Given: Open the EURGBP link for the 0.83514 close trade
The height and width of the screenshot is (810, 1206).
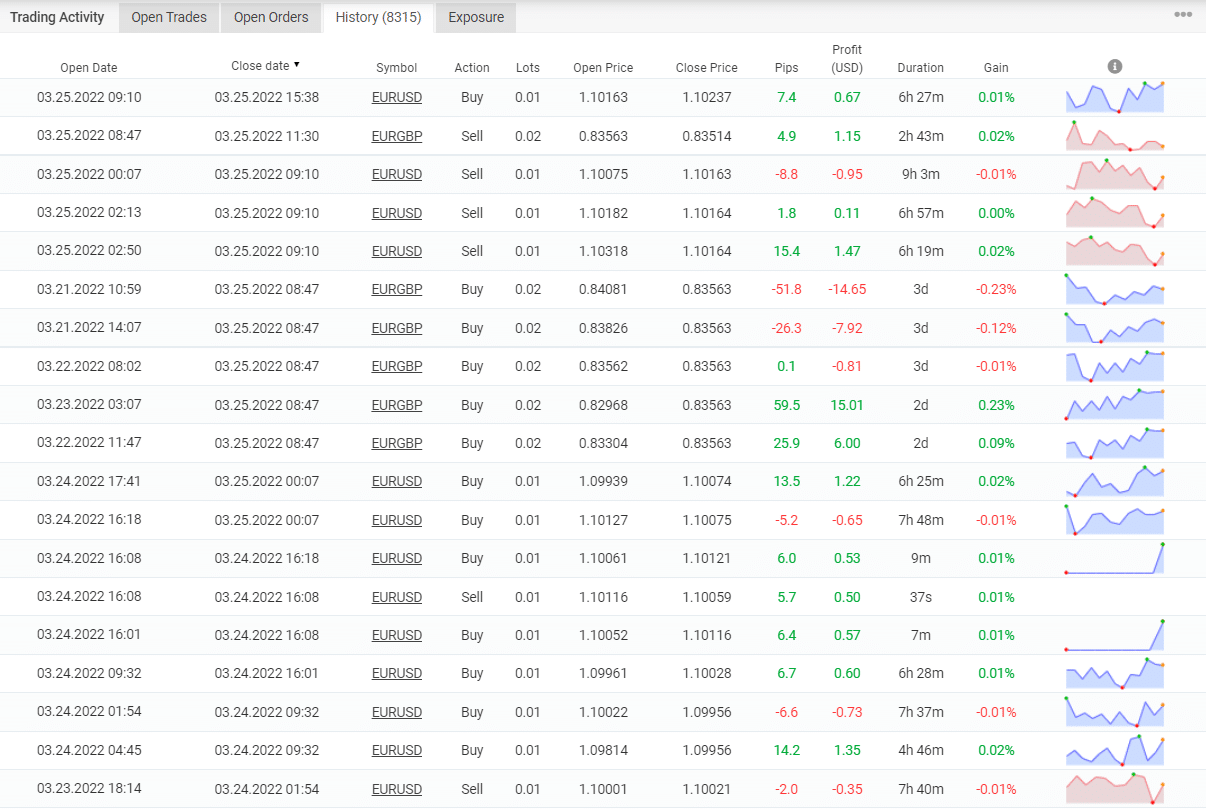Looking at the screenshot, I should pos(397,136).
